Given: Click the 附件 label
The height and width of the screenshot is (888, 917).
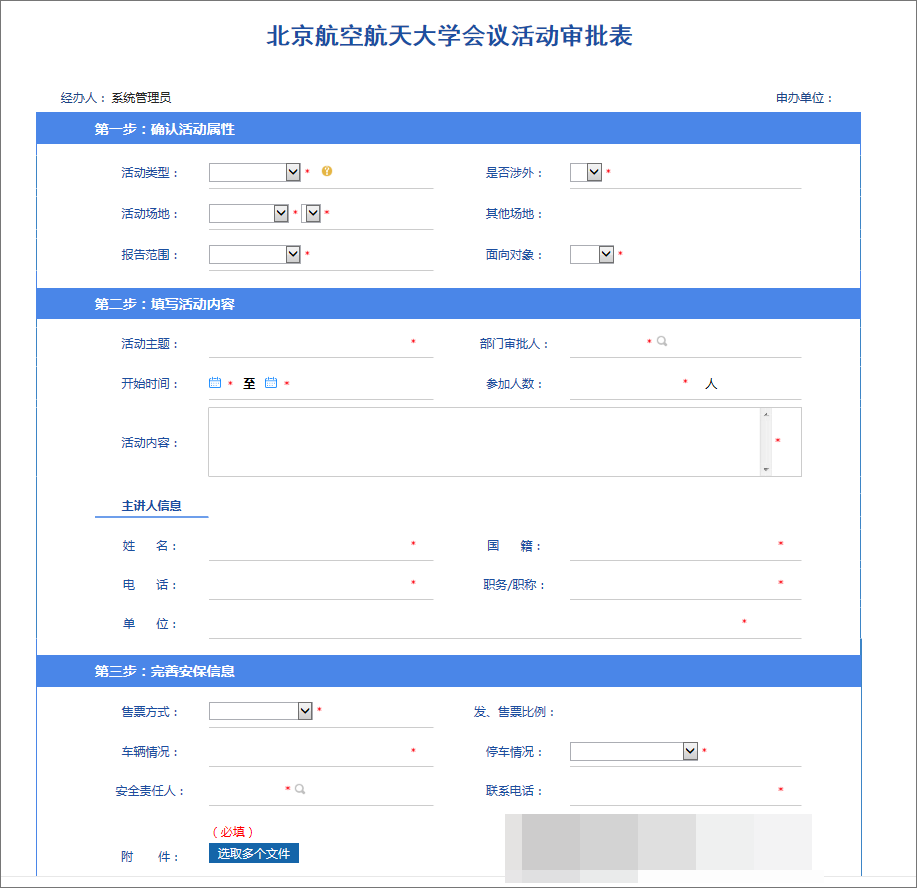Looking at the screenshot, I should 149,856.
